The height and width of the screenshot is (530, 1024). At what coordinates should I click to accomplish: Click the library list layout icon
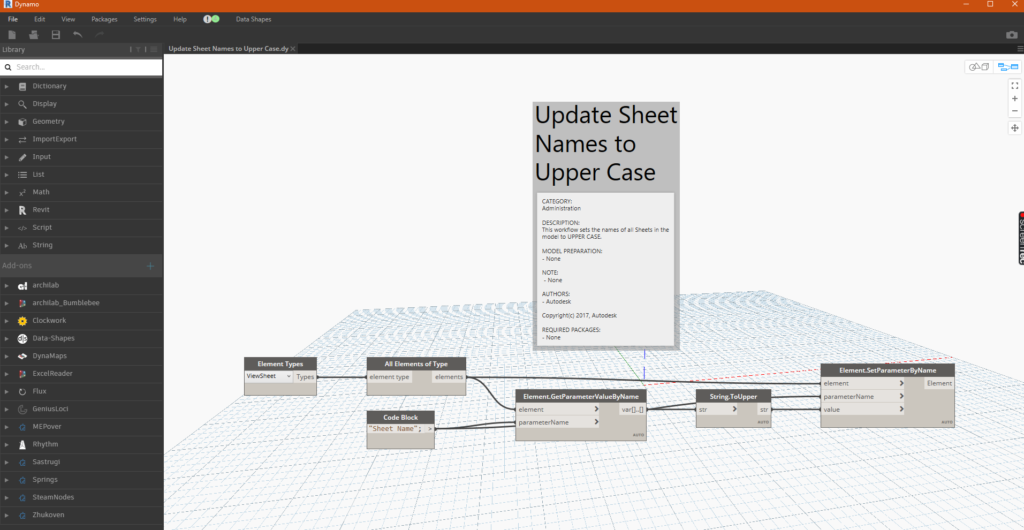point(154,50)
